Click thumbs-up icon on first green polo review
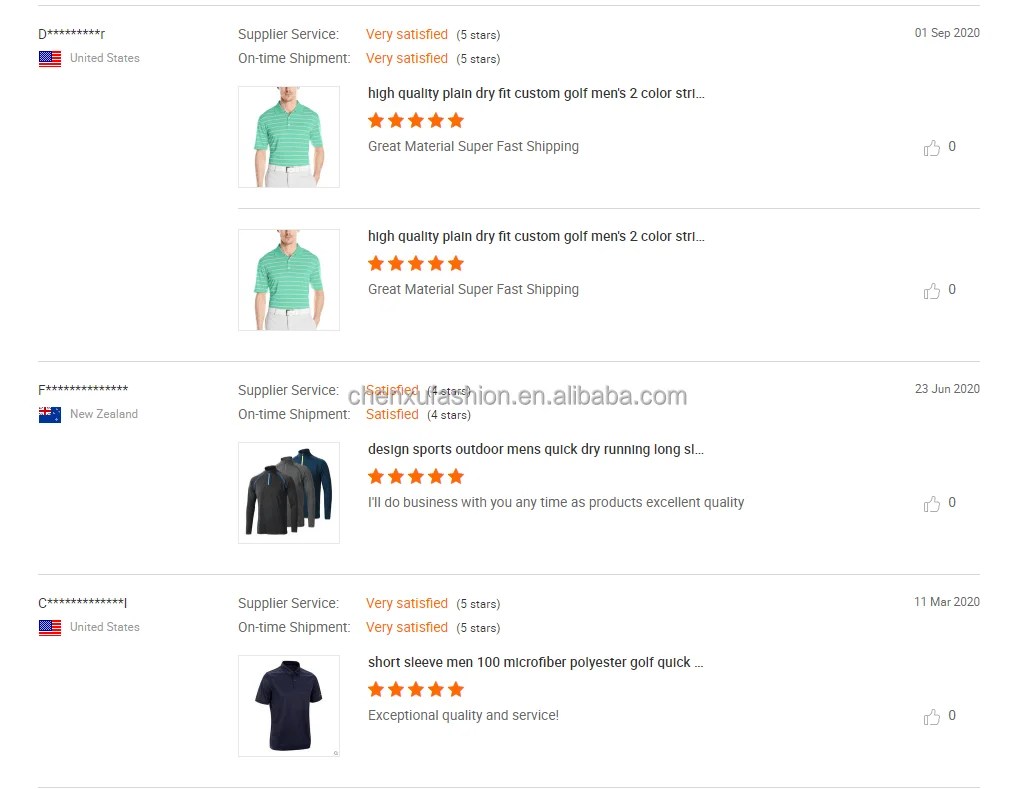Screen dimensions: 1033x789 pos(932,148)
